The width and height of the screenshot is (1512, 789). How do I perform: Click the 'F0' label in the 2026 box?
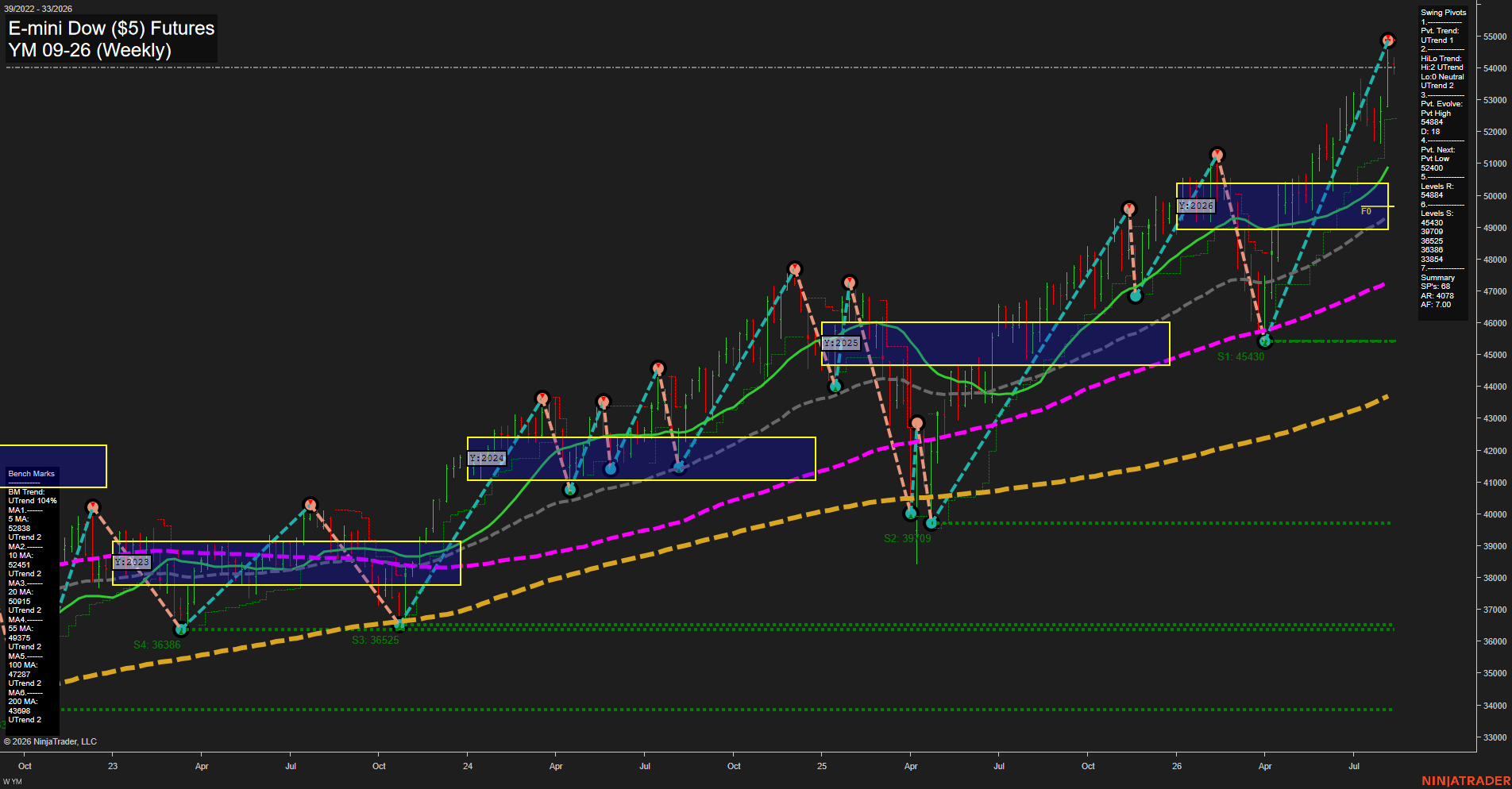pyautogui.click(x=1366, y=211)
